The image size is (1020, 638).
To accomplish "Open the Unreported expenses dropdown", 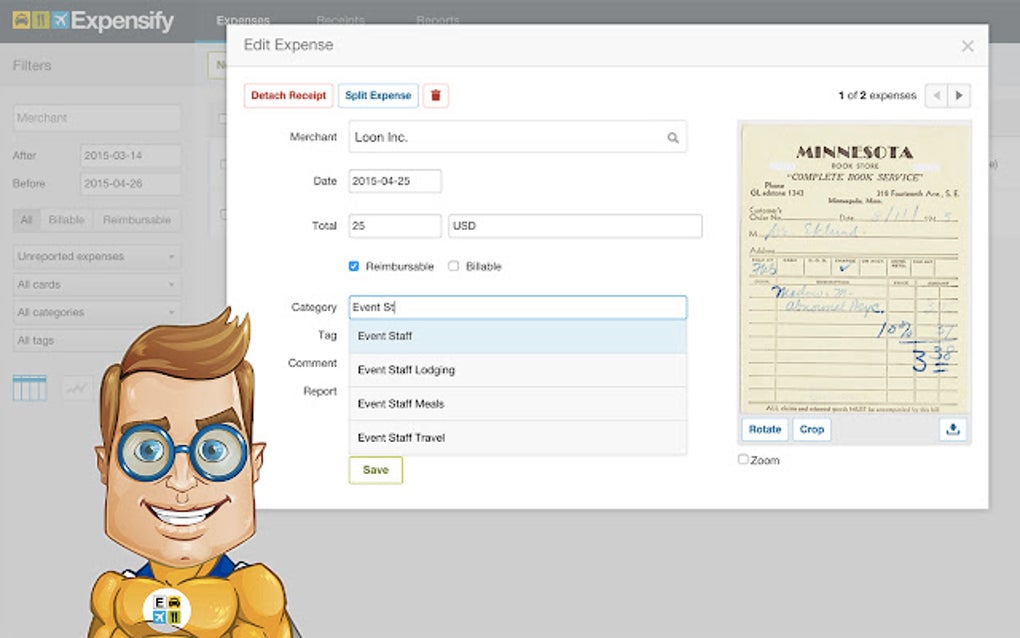I will click(96, 256).
